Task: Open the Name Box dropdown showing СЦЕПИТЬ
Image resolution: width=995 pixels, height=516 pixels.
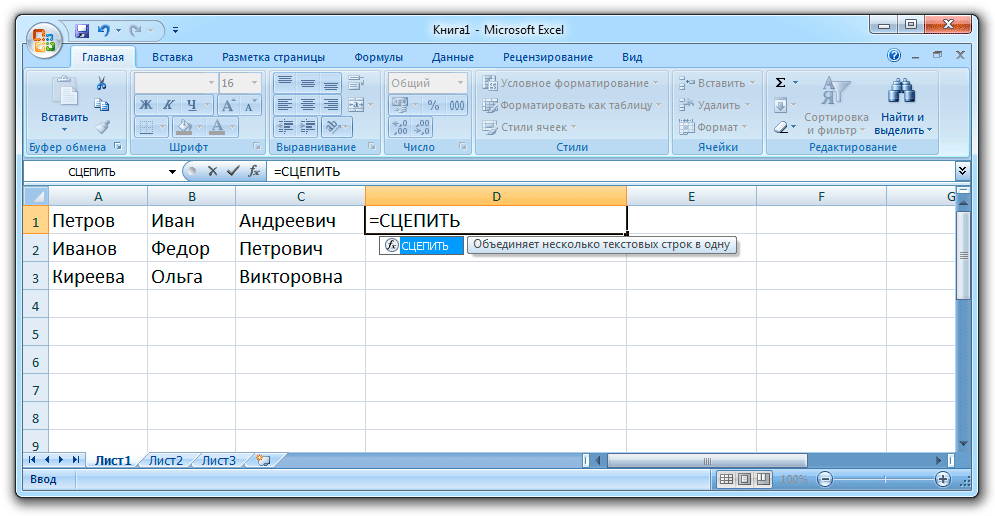Action: click(x=172, y=171)
